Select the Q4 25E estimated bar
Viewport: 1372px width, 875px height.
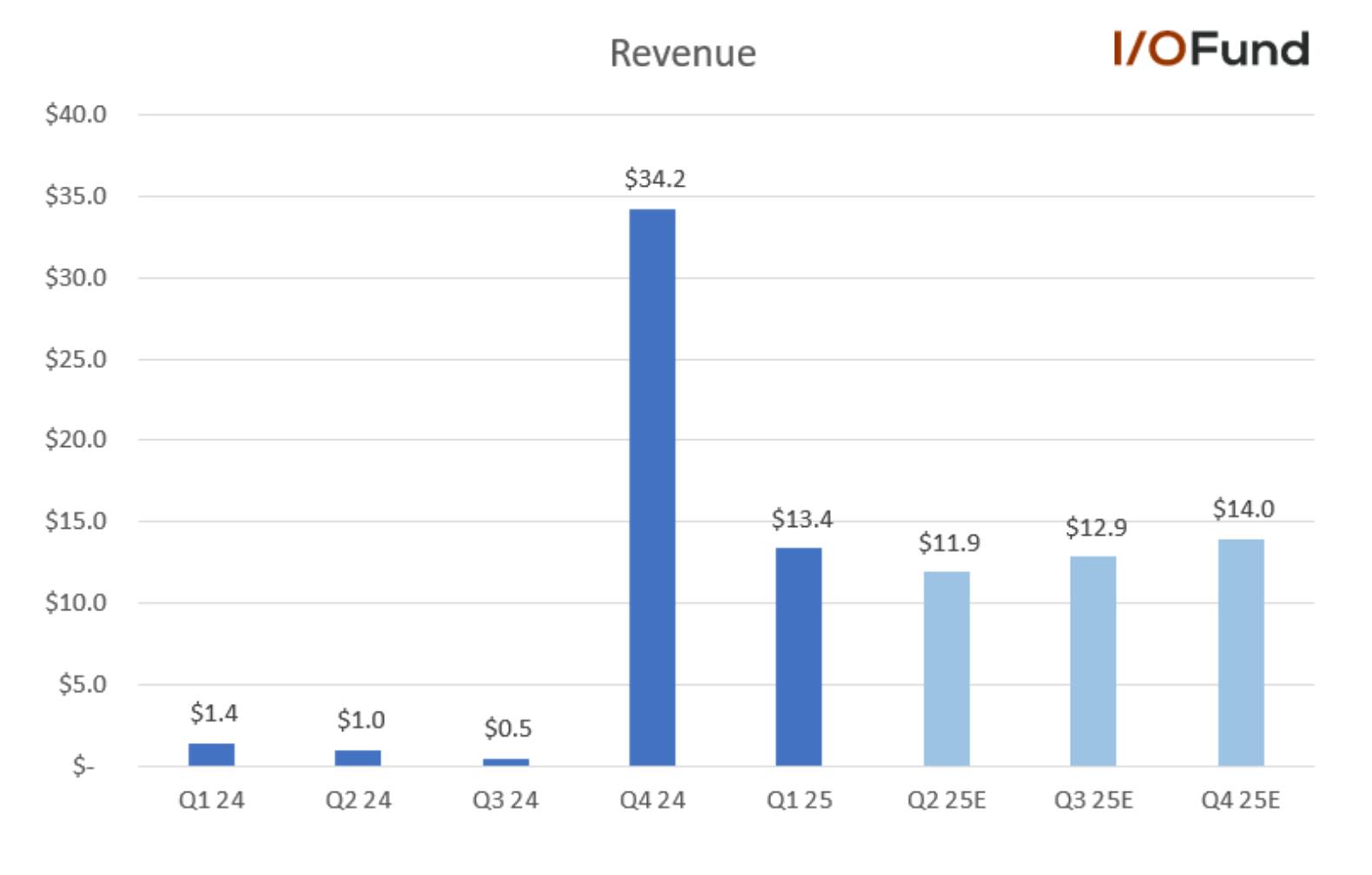[x=1241, y=652]
